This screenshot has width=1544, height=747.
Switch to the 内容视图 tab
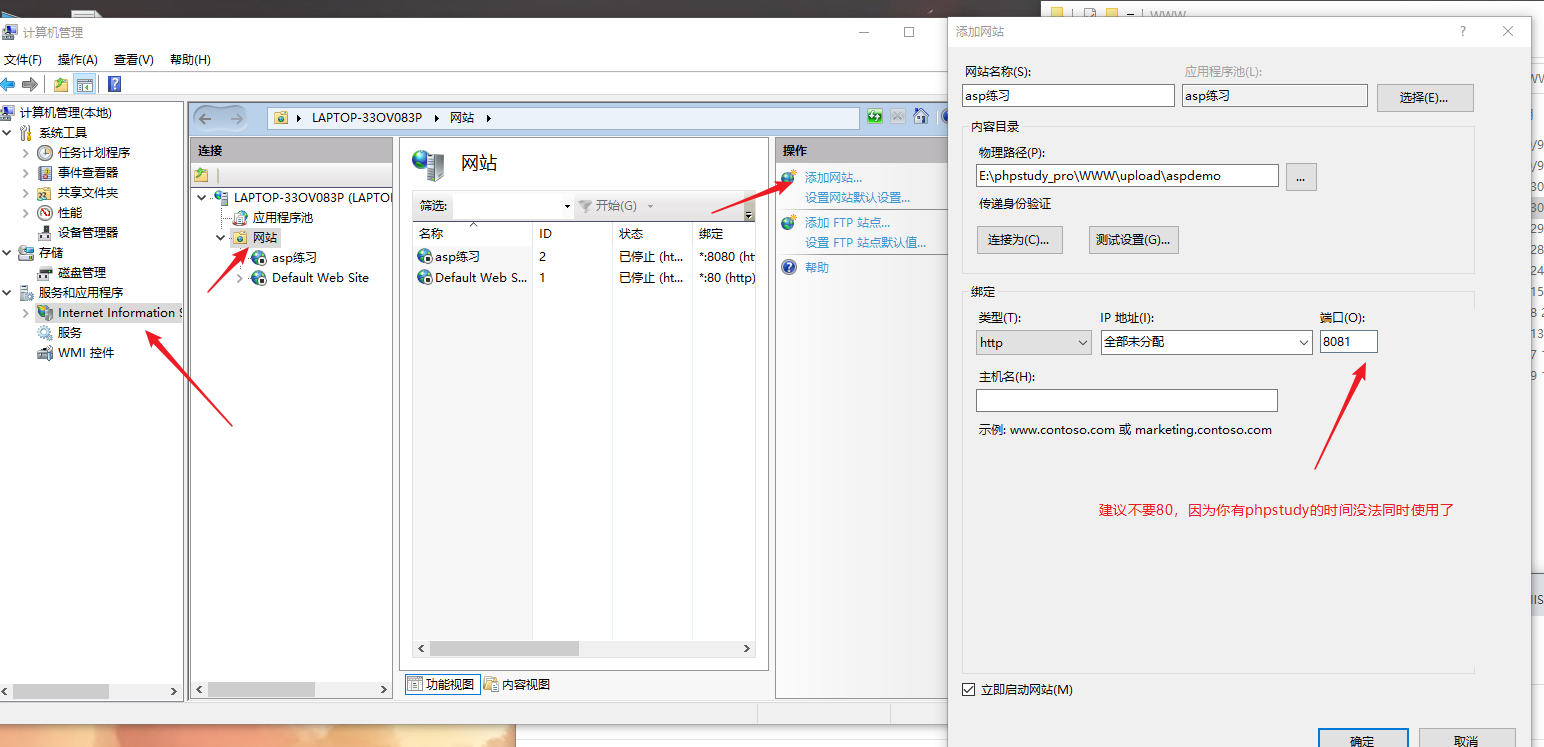tap(517, 684)
